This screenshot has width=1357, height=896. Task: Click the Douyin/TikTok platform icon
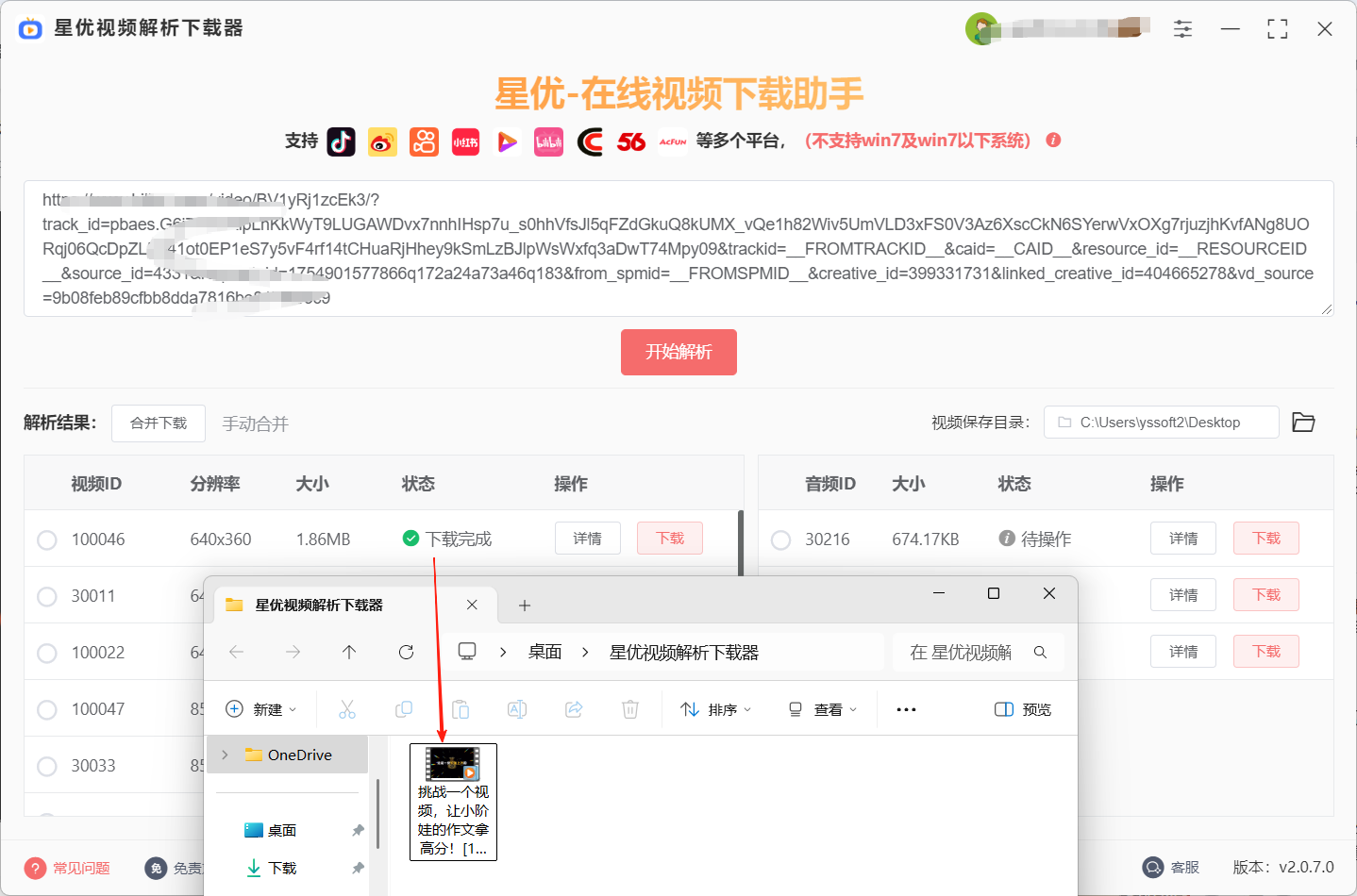pyautogui.click(x=341, y=141)
